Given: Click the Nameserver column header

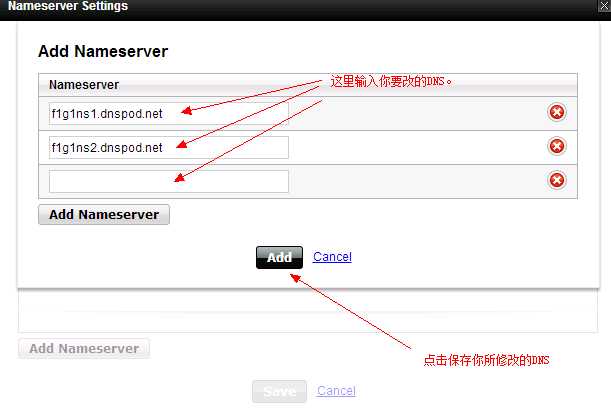Looking at the screenshot, I should point(84,85).
